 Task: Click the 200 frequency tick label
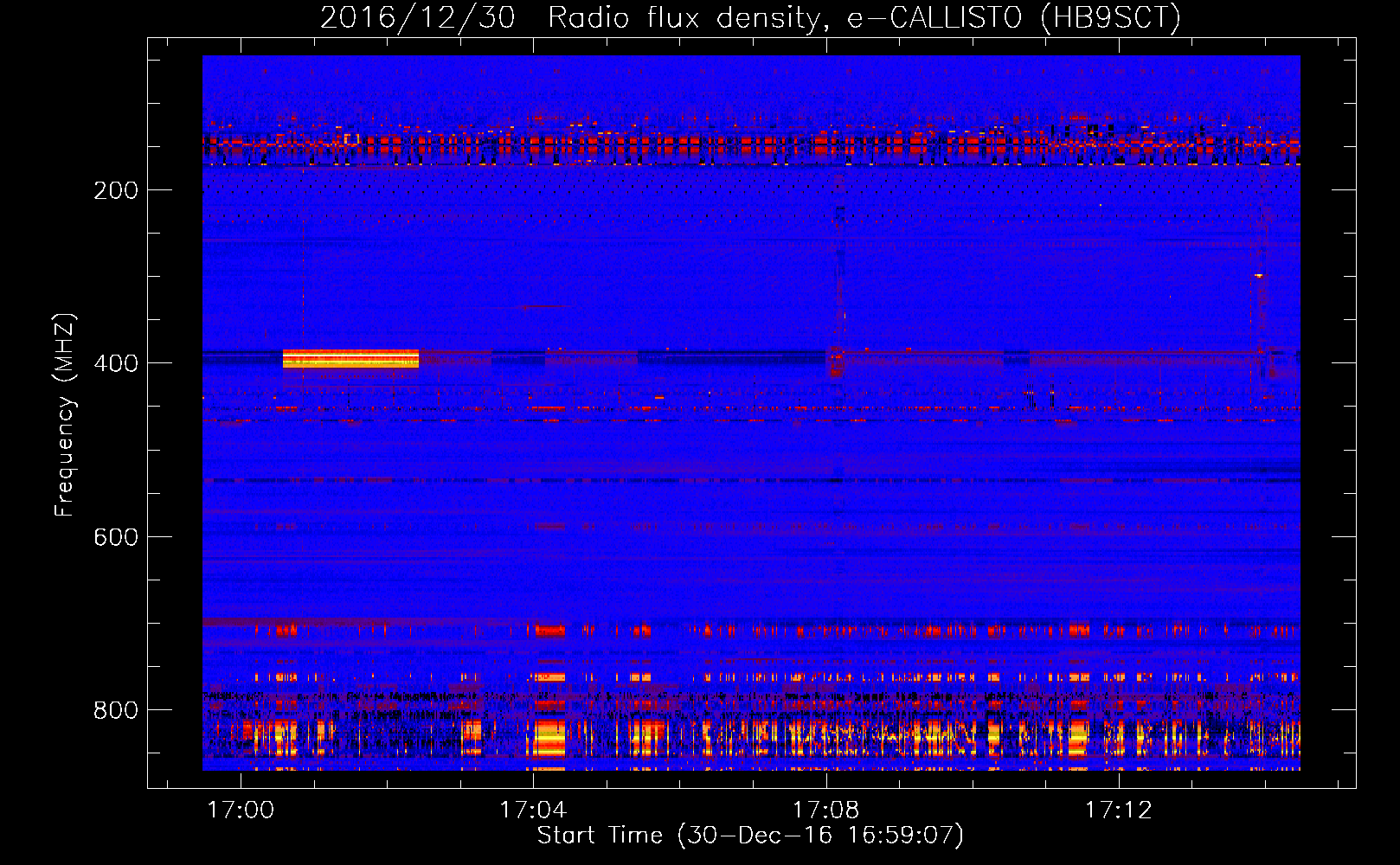pyautogui.click(x=116, y=190)
